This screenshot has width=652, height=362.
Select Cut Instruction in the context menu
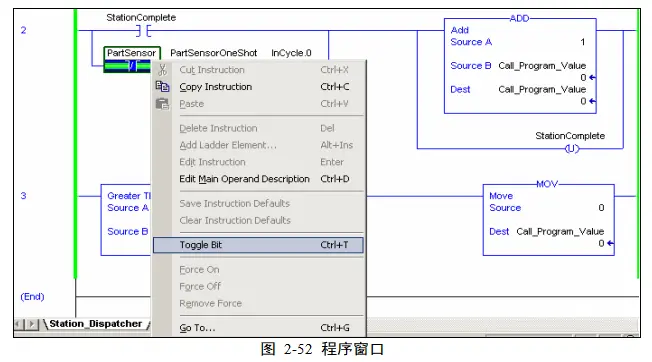pyautogui.click(x=258, y=70)
